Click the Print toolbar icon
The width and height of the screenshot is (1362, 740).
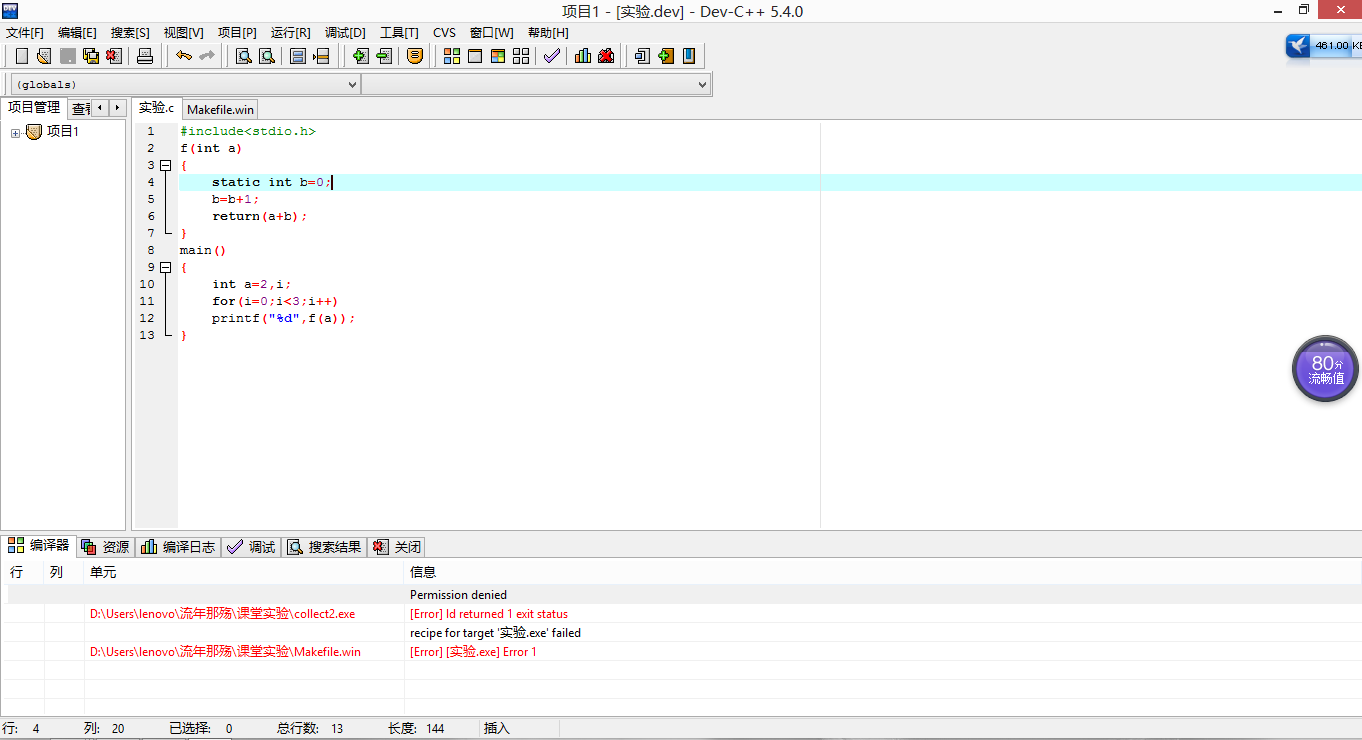(145, 56)
